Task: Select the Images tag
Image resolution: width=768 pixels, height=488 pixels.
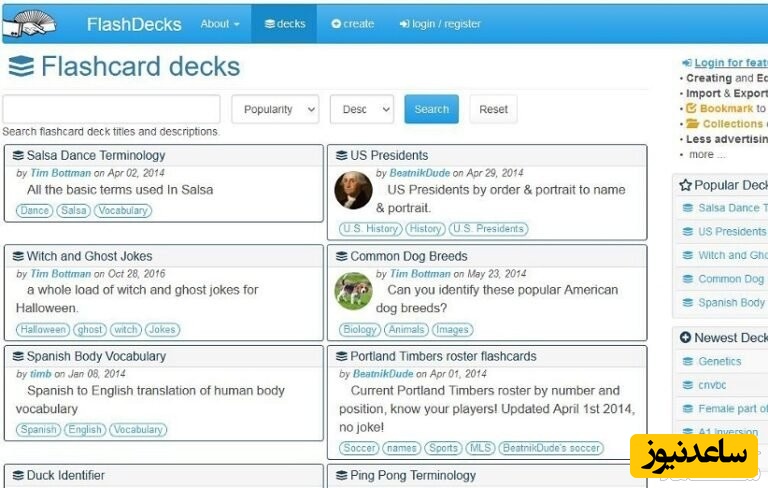Action: (453, 330)
